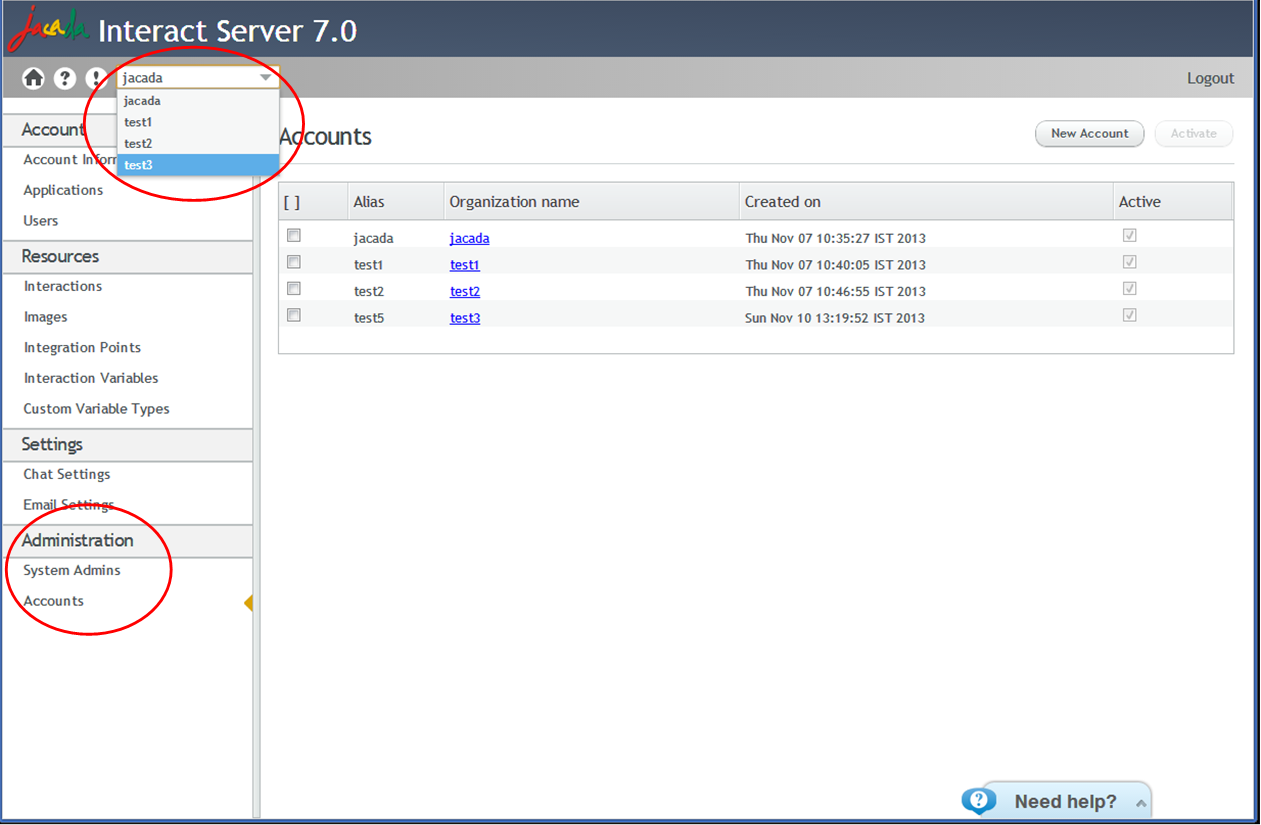Image resolution: width=1261 pixels, height=825 pixels.
Task: Tick the checkbox for the test5 row
Action: pyautogui.click(x=294, y=315)
